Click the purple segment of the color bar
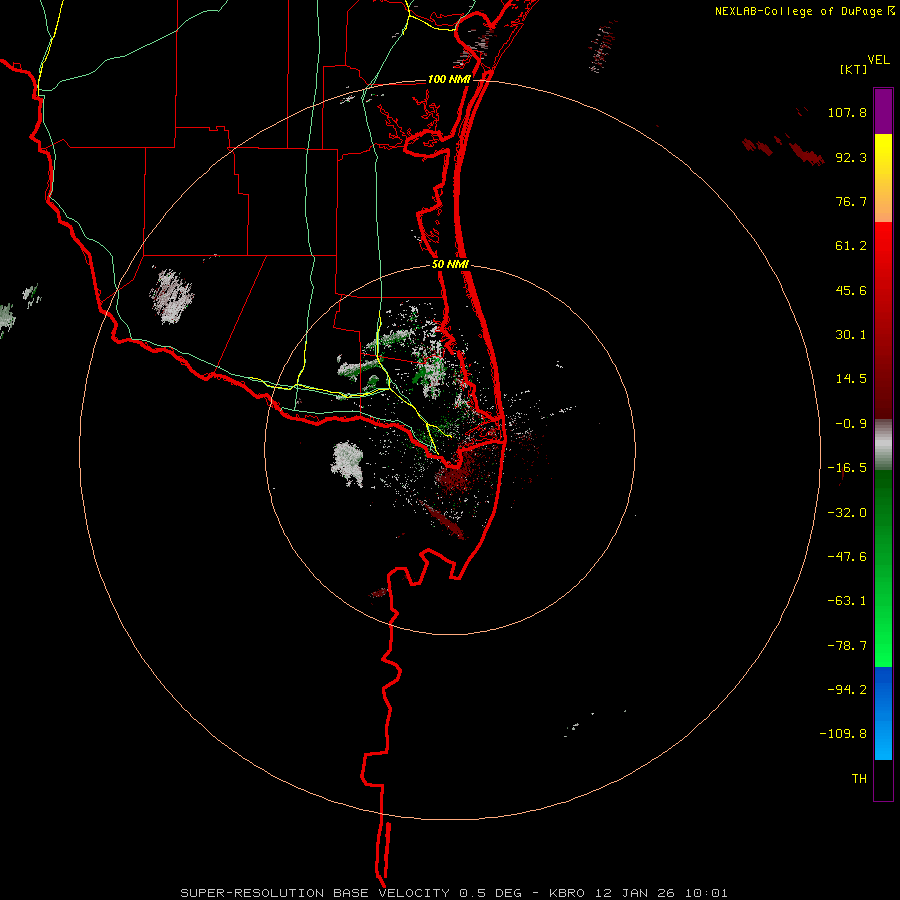 coord(883,112)
